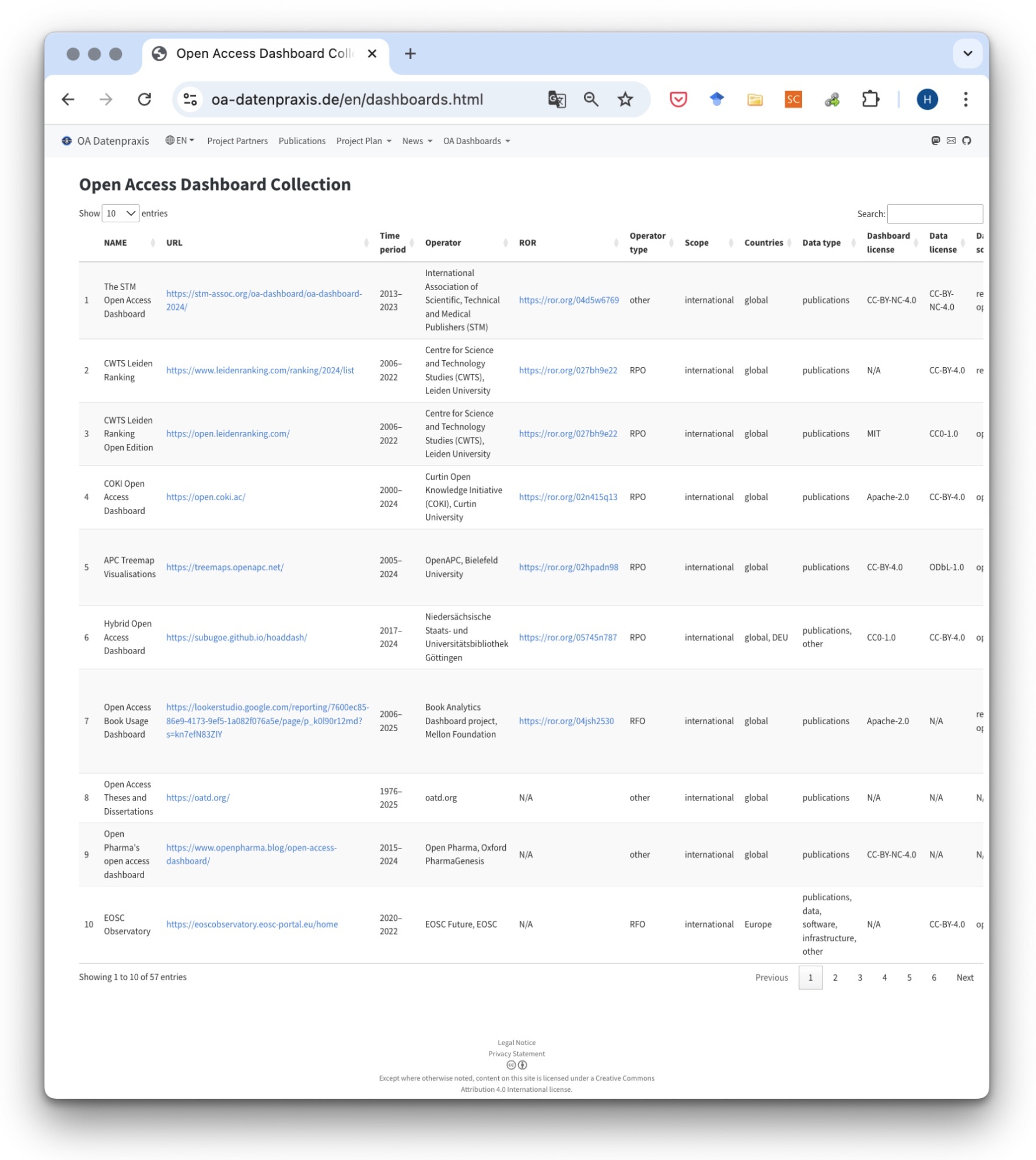Bookmark this page with the star icon
Screen dimensions: 1036x1160
coord(625,99)
